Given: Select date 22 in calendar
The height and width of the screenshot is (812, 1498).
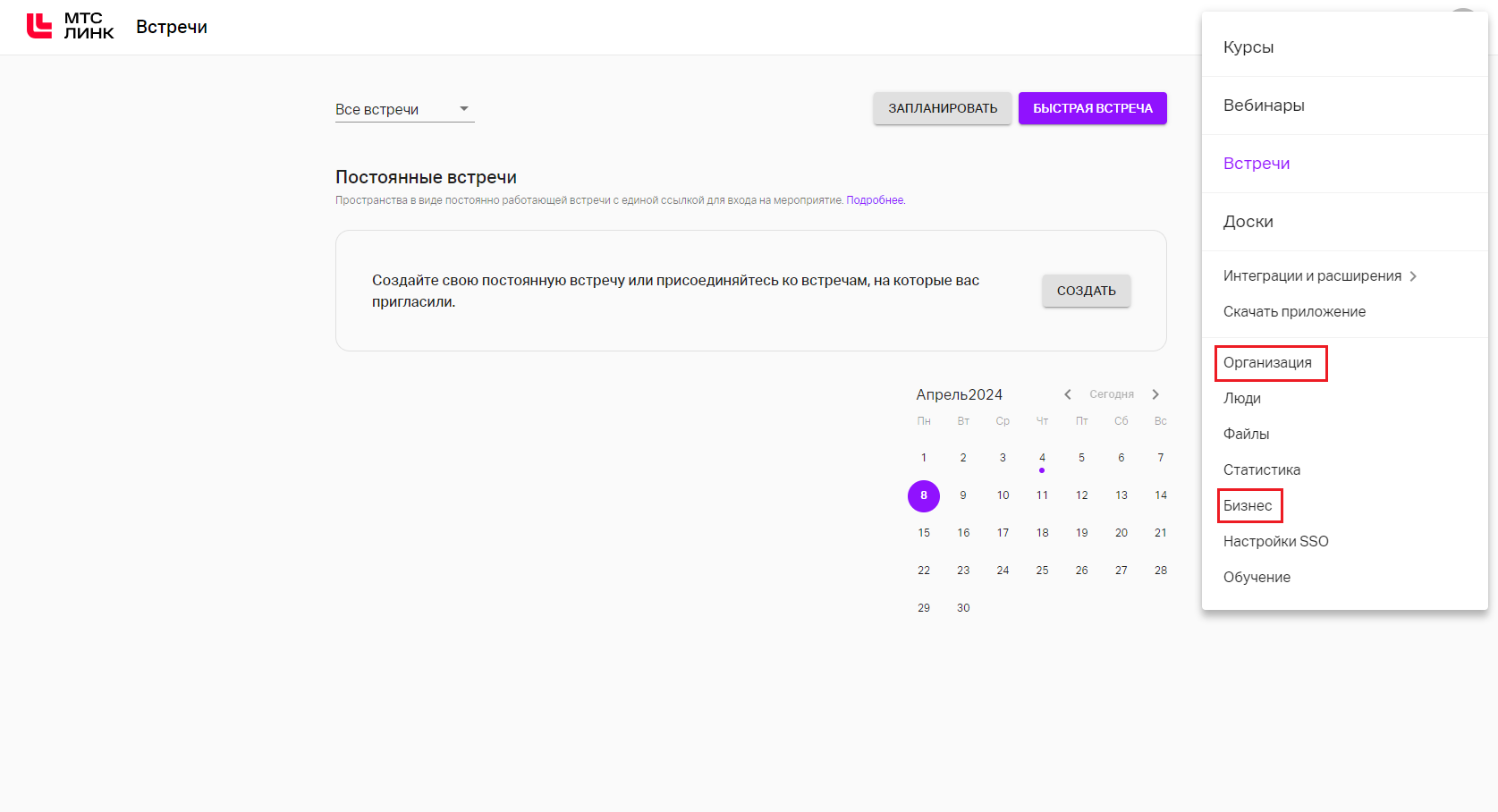Looking at the screenshot, I should point(924,571).
